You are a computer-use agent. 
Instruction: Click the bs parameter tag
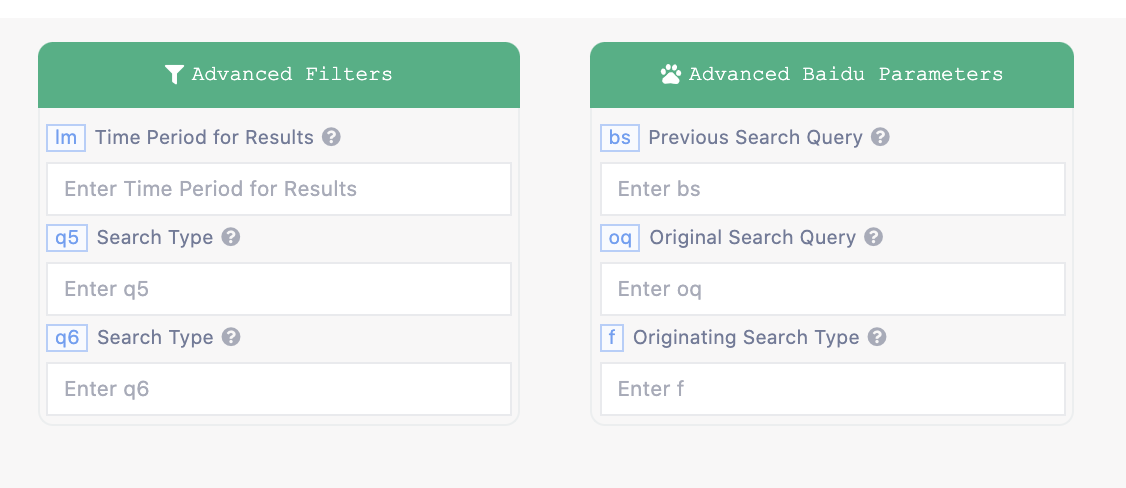click(620, 137)
